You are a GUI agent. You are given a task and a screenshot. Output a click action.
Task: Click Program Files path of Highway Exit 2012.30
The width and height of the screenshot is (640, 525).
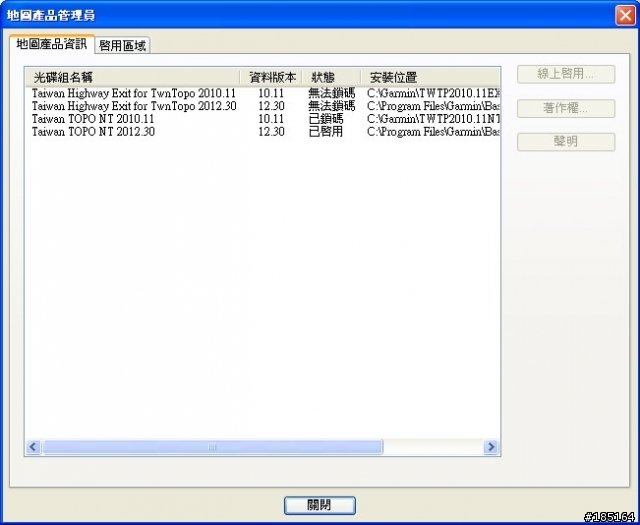pyautogui.click(x=433, y=106)
